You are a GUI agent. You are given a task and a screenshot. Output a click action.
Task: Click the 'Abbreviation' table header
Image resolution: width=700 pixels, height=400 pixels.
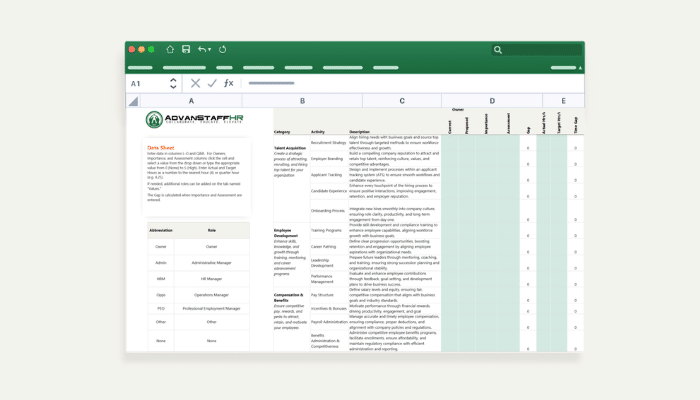click(x=161, y=230)
